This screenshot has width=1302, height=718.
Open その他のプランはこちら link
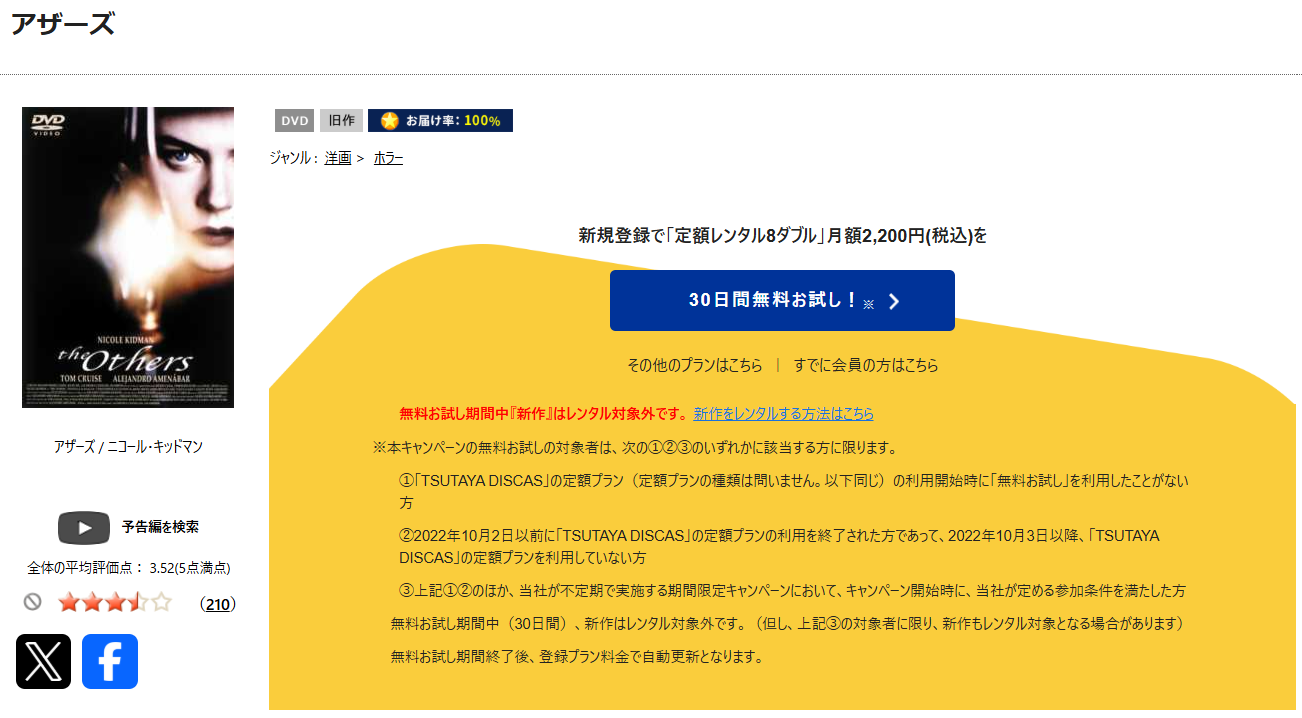click(x=695, y=365)
